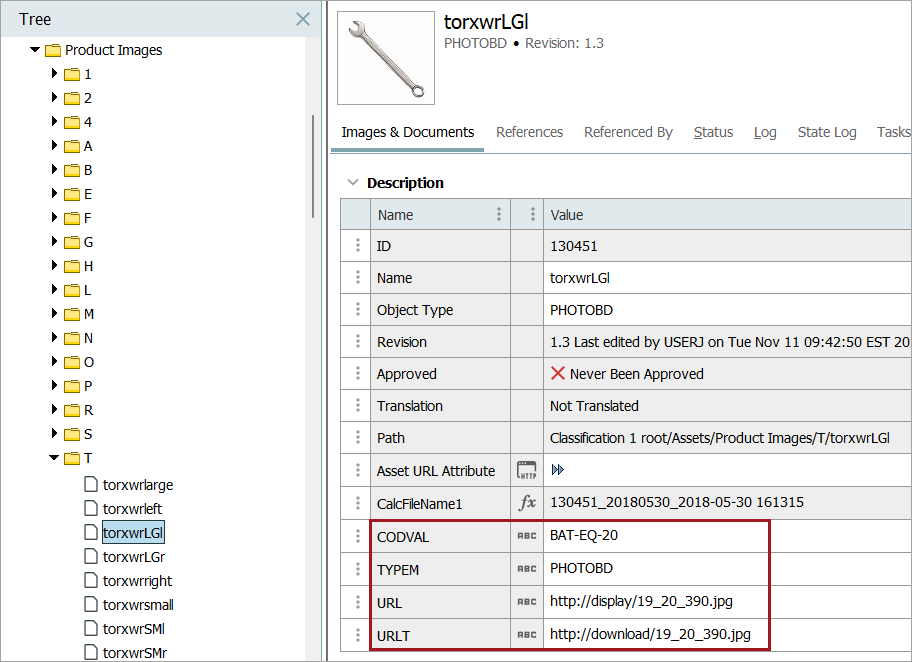
Task: Collapse the Product Images folder
Action: pos(35,50)
